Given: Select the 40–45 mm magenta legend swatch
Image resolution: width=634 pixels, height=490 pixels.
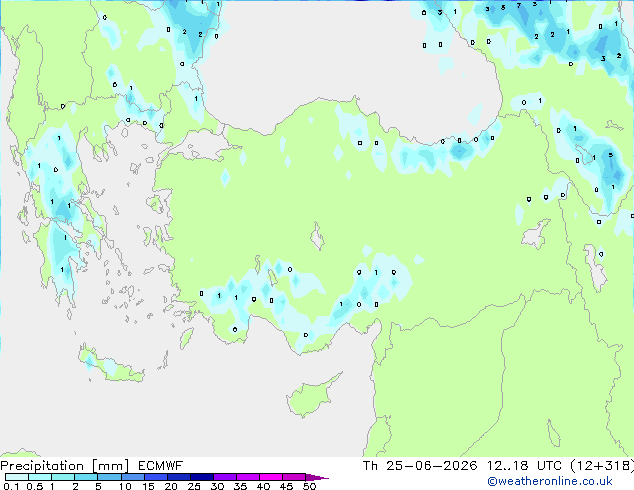Looking at the screenshot, I should [271, 477].
